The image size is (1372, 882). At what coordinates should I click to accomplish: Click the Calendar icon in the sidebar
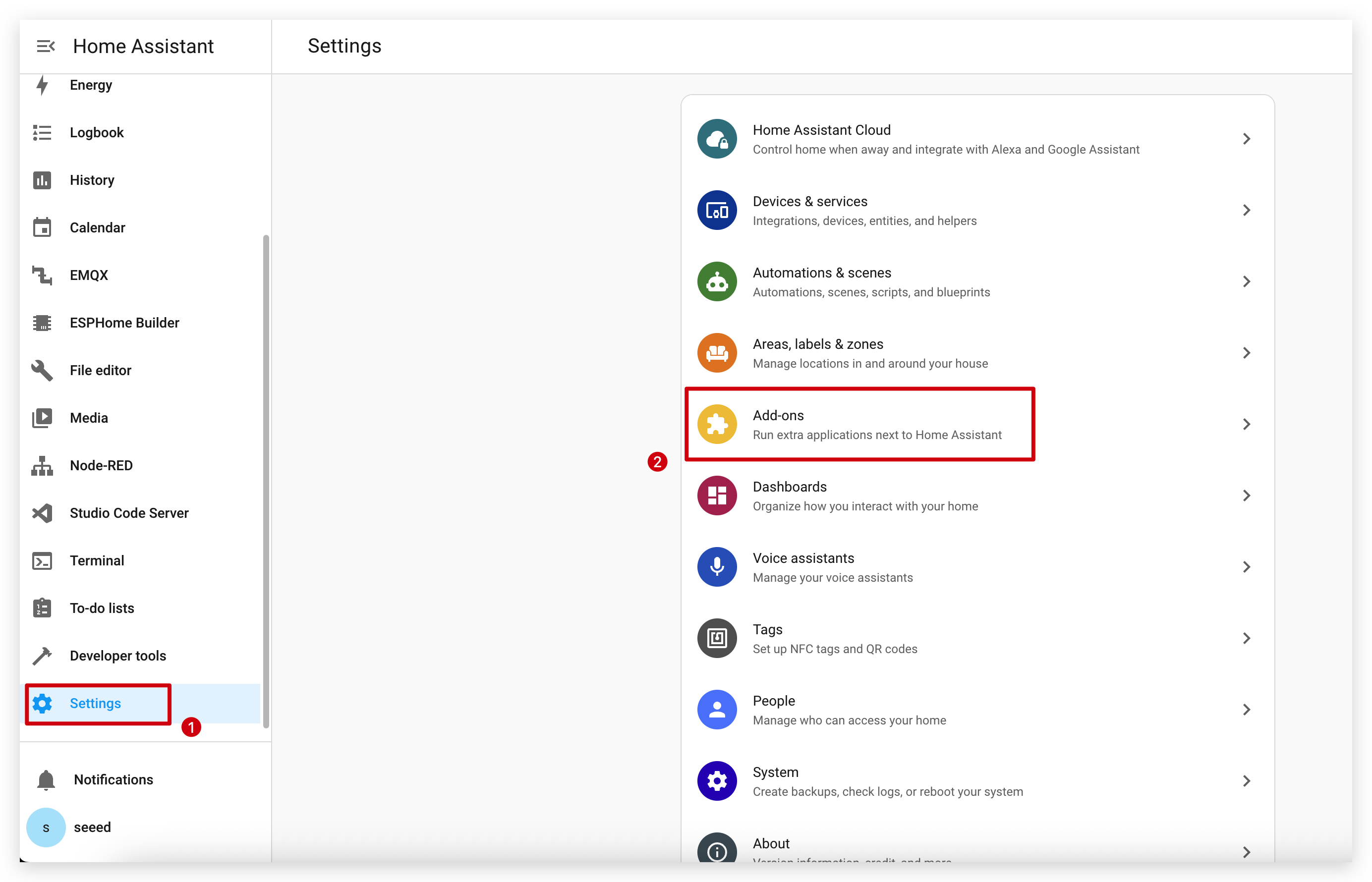pos(43,227)
